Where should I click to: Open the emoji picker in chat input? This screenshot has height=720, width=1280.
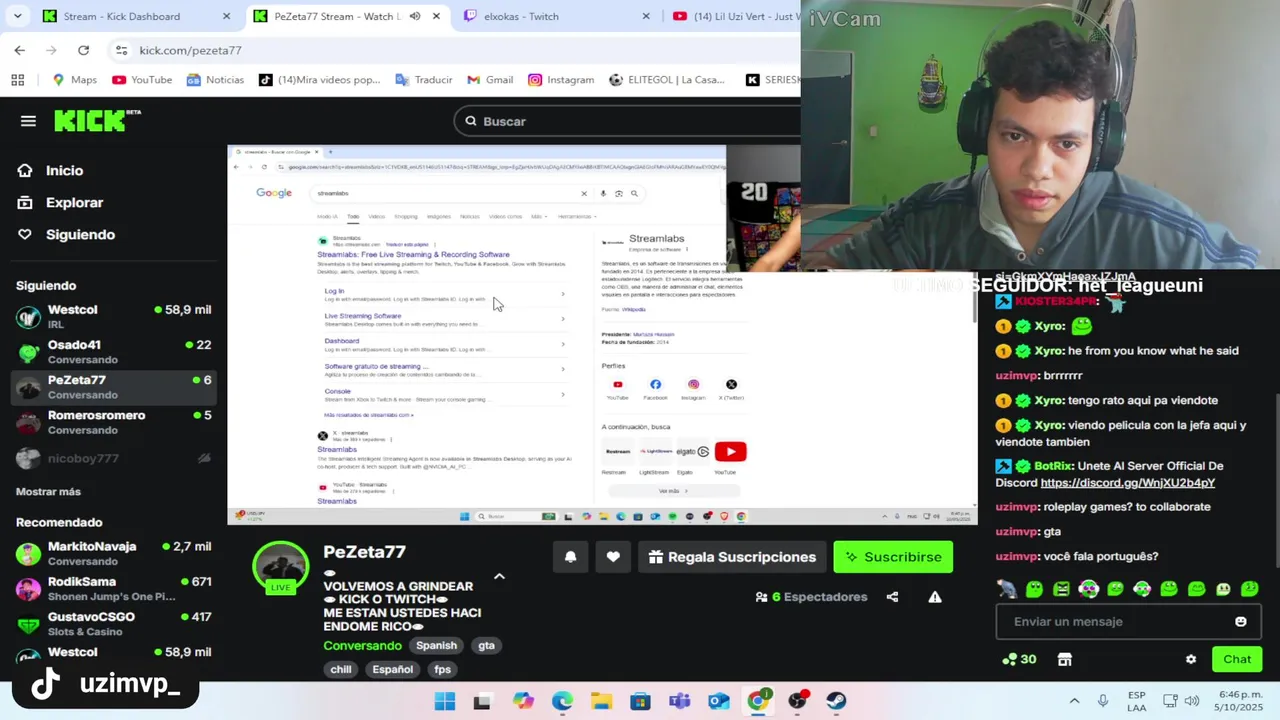[1241, 622]
